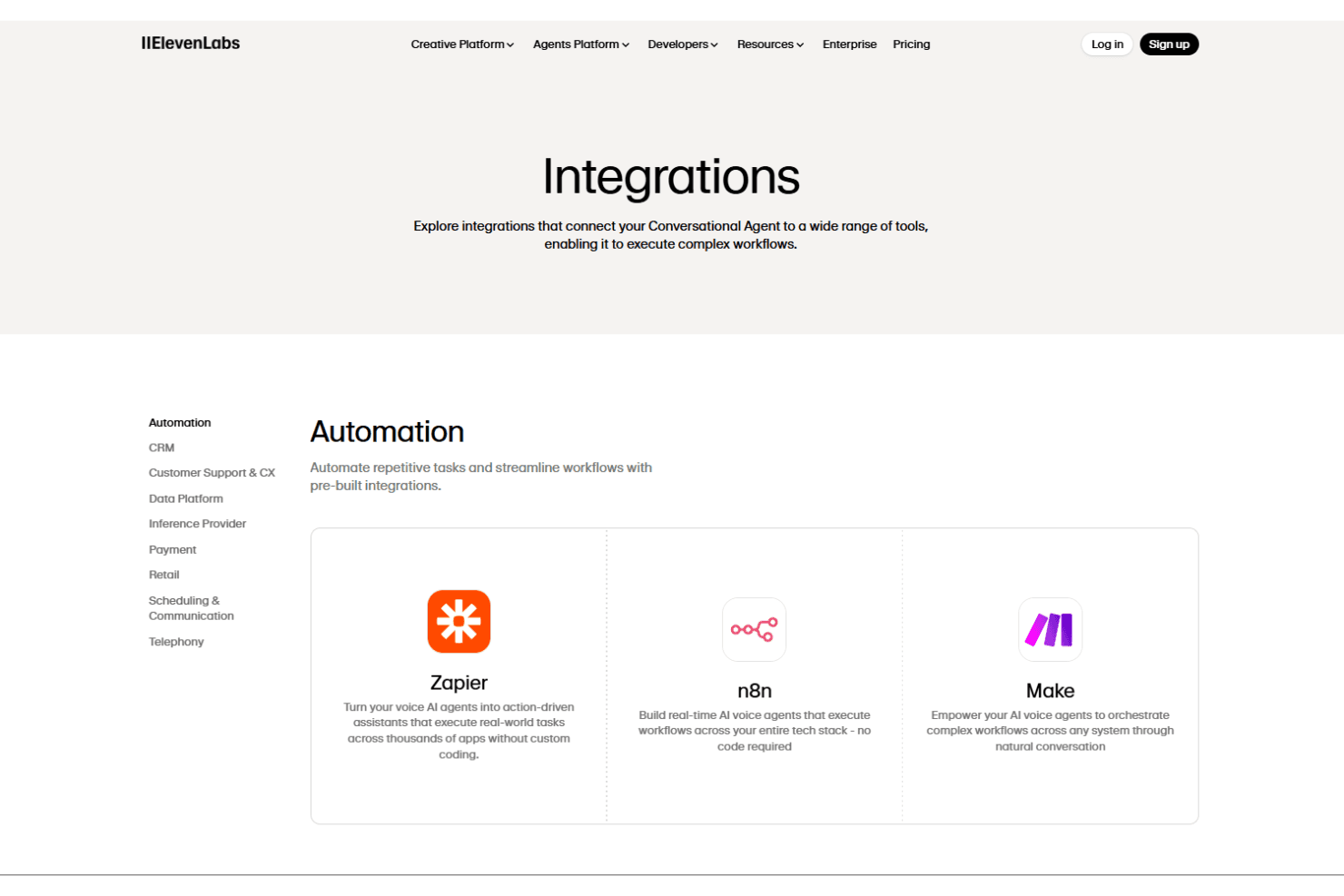Expand the Agents Platform dropdown
The image size is (1344, 896).
[x=581, y=44]
